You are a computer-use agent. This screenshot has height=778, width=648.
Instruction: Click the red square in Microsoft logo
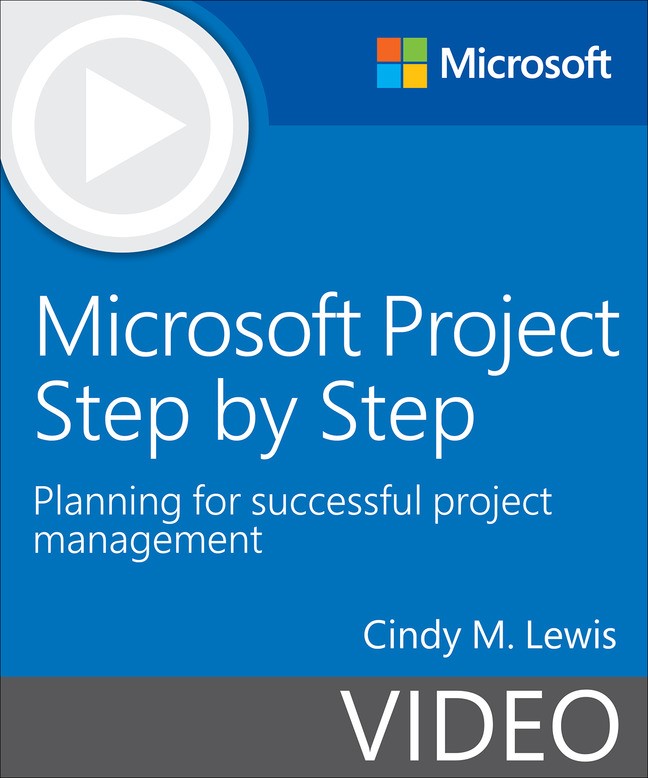pos(387,49)
